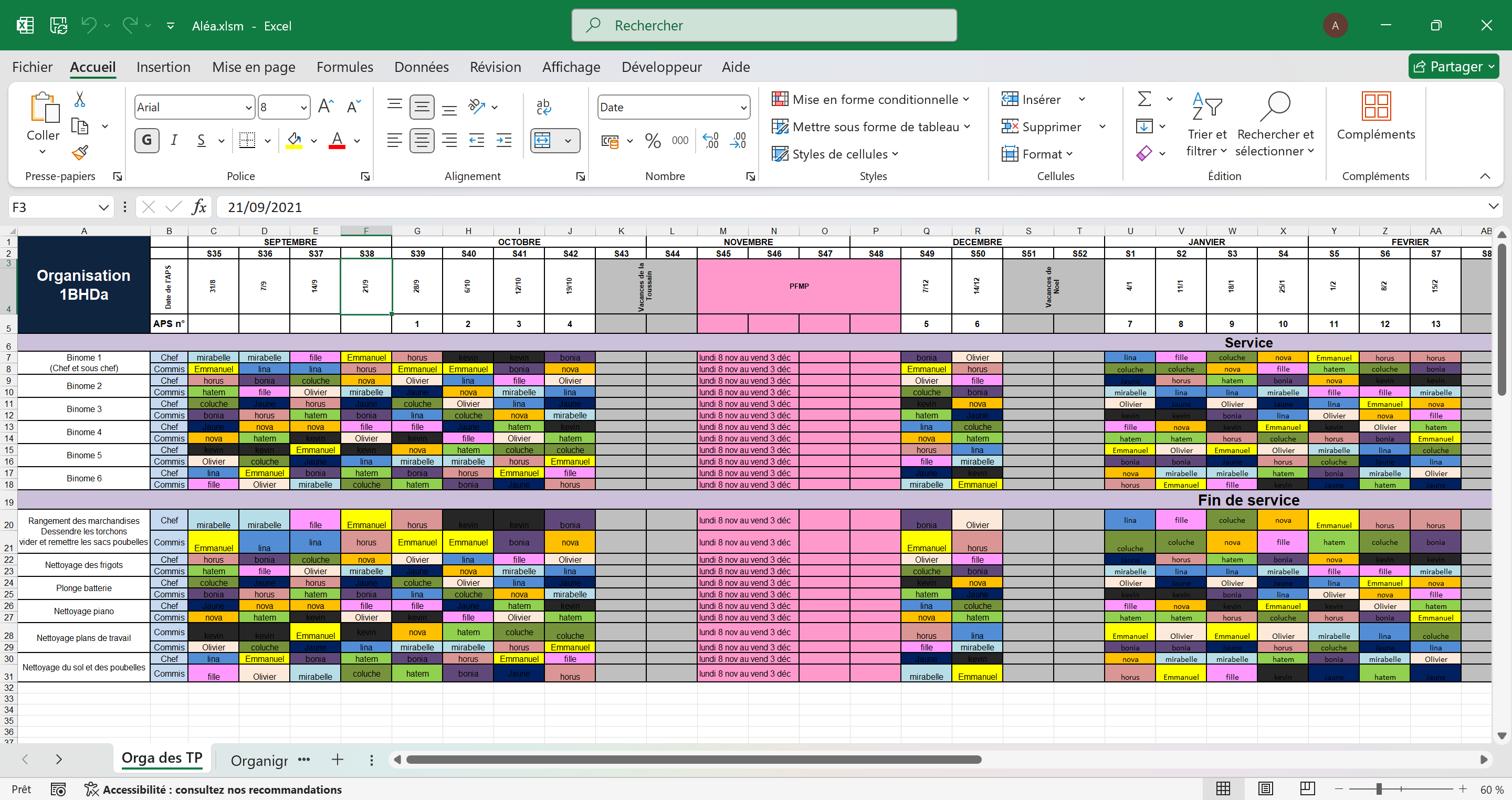Click the Increase Font Size icon
The height and width of the screenshot is (800, 1512).
pos(325,107)
